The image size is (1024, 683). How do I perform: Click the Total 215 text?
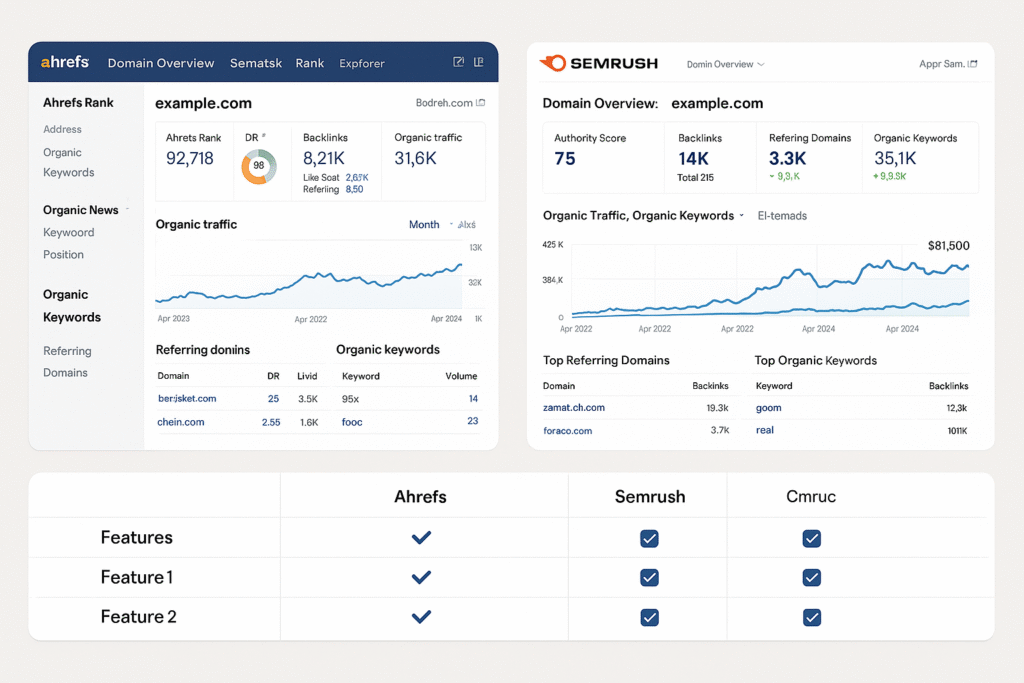(x=695, y=178)
